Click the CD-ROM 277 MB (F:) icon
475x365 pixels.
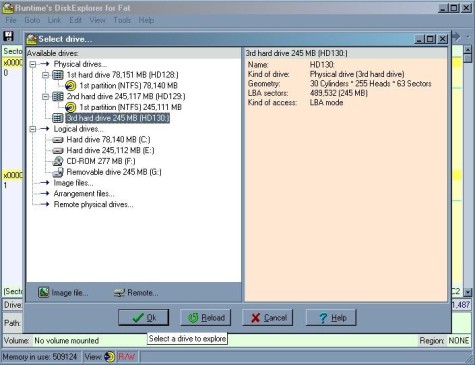tap(58, 161)
